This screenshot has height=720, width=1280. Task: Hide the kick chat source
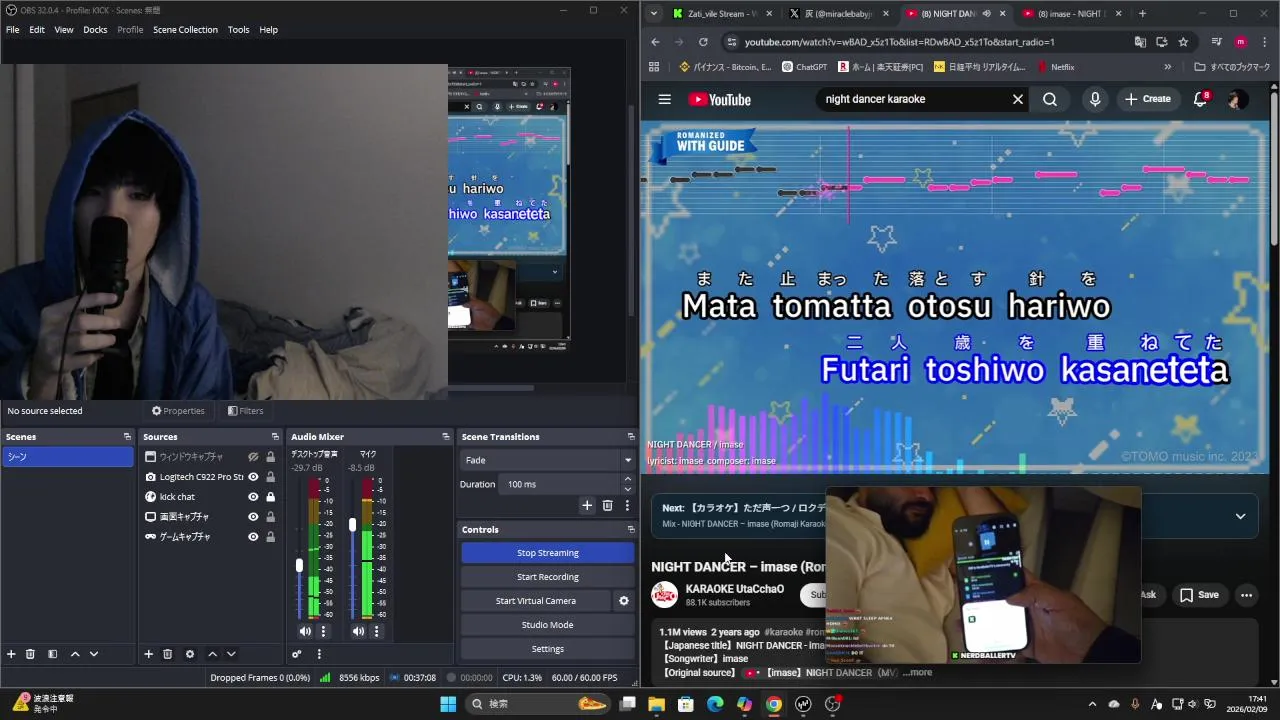(x=253, y=497)
